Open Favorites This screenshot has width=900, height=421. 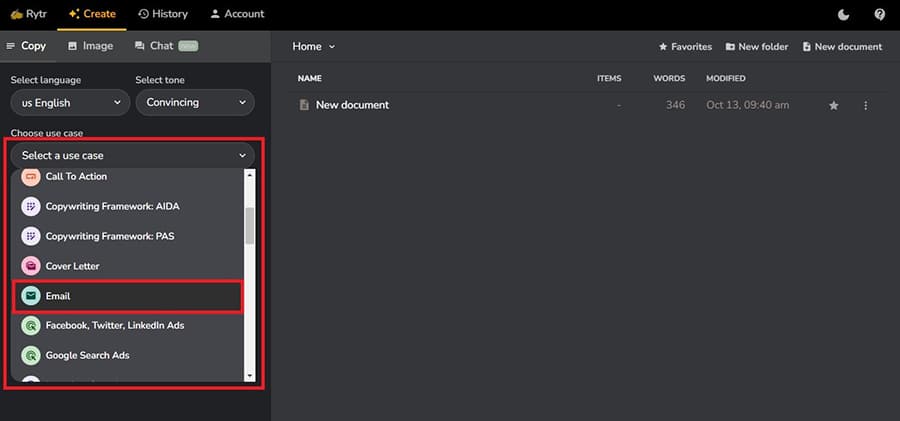coord(685,47)
